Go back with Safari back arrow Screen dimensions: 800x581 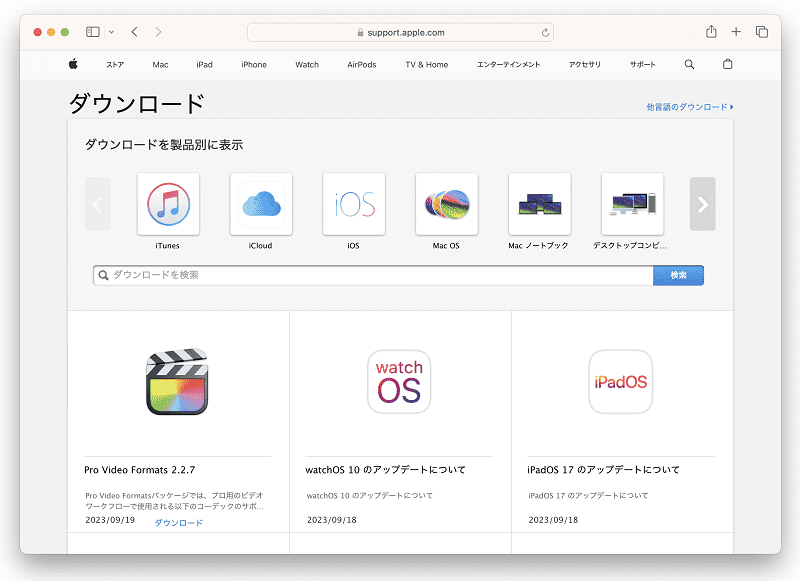pyautogui.click(x=134, y=32)
